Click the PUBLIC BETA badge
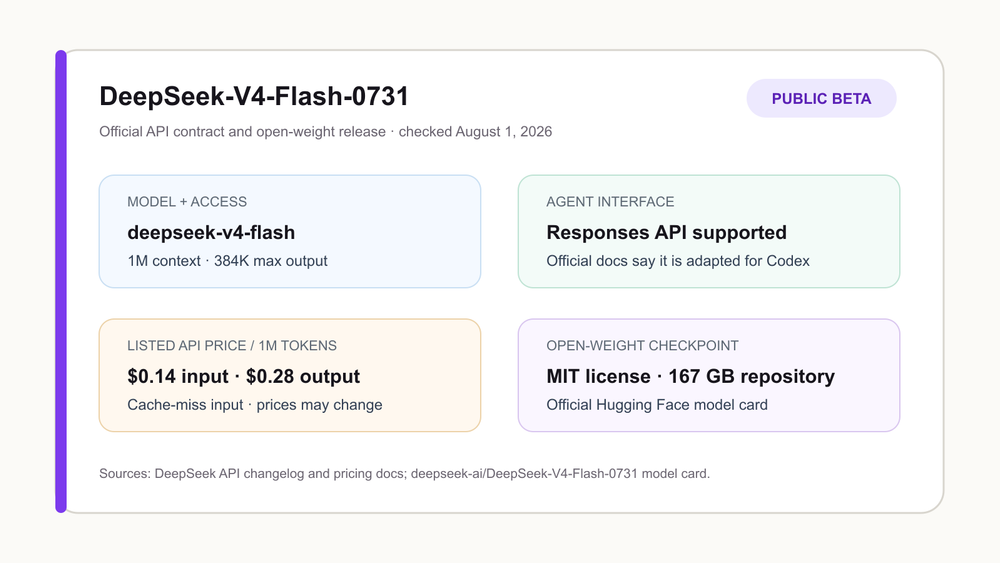 pos(821,98)
